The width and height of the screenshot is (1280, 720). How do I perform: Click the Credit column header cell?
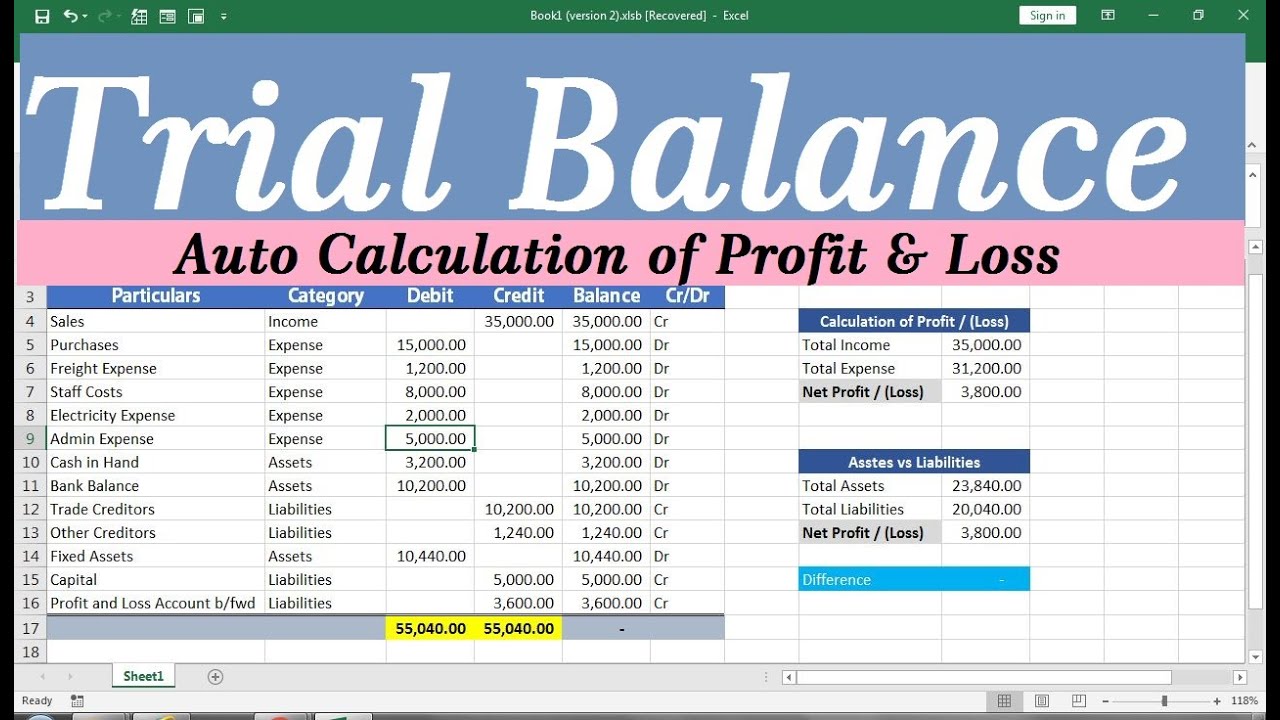point(518,296)
